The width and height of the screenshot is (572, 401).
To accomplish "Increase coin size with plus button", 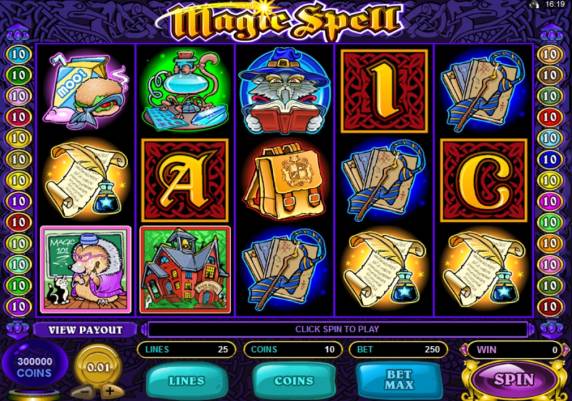I will (x=109, y=391).
